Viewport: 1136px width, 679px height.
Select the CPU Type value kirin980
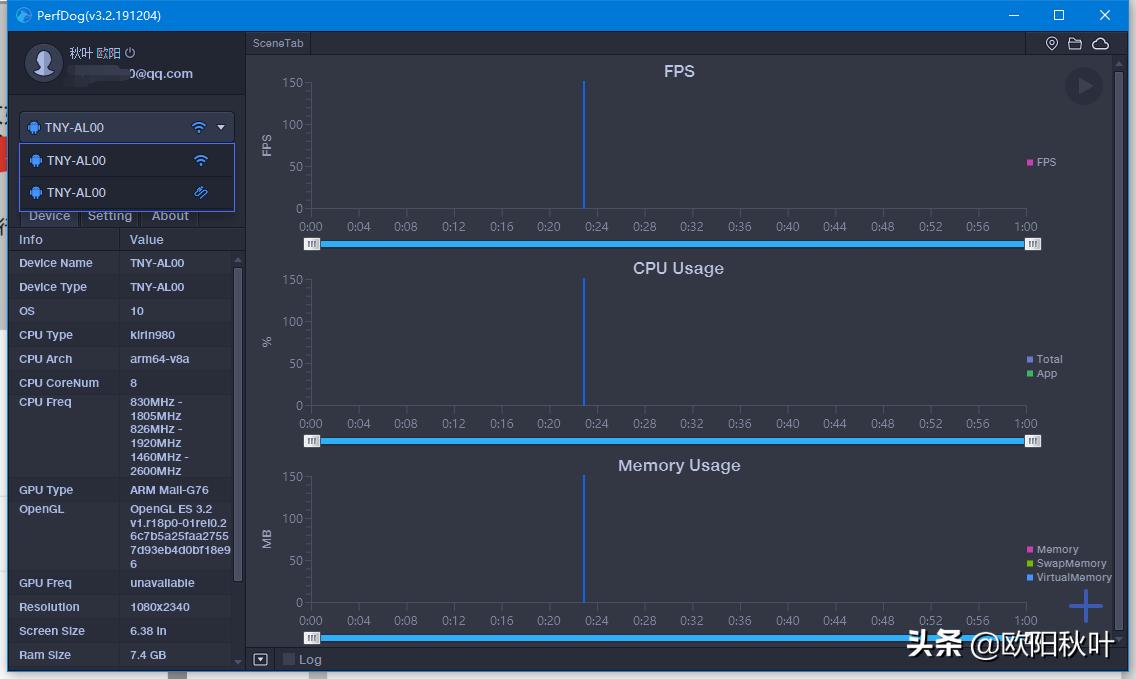point(152,335)
